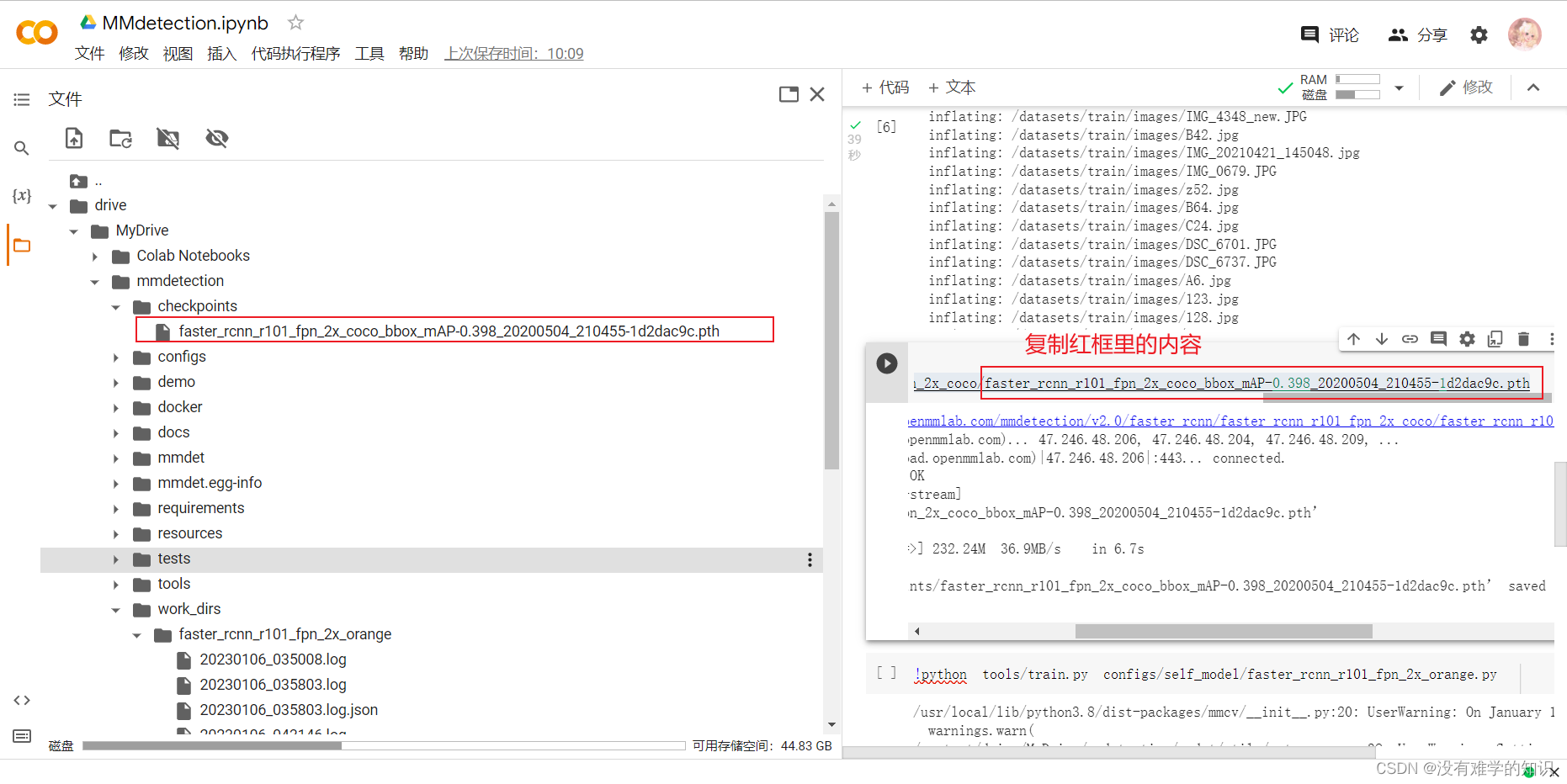This screenshot has width=1567, height=784.
Task: Open the user account avatar
Action: [x=1525, y=34]
